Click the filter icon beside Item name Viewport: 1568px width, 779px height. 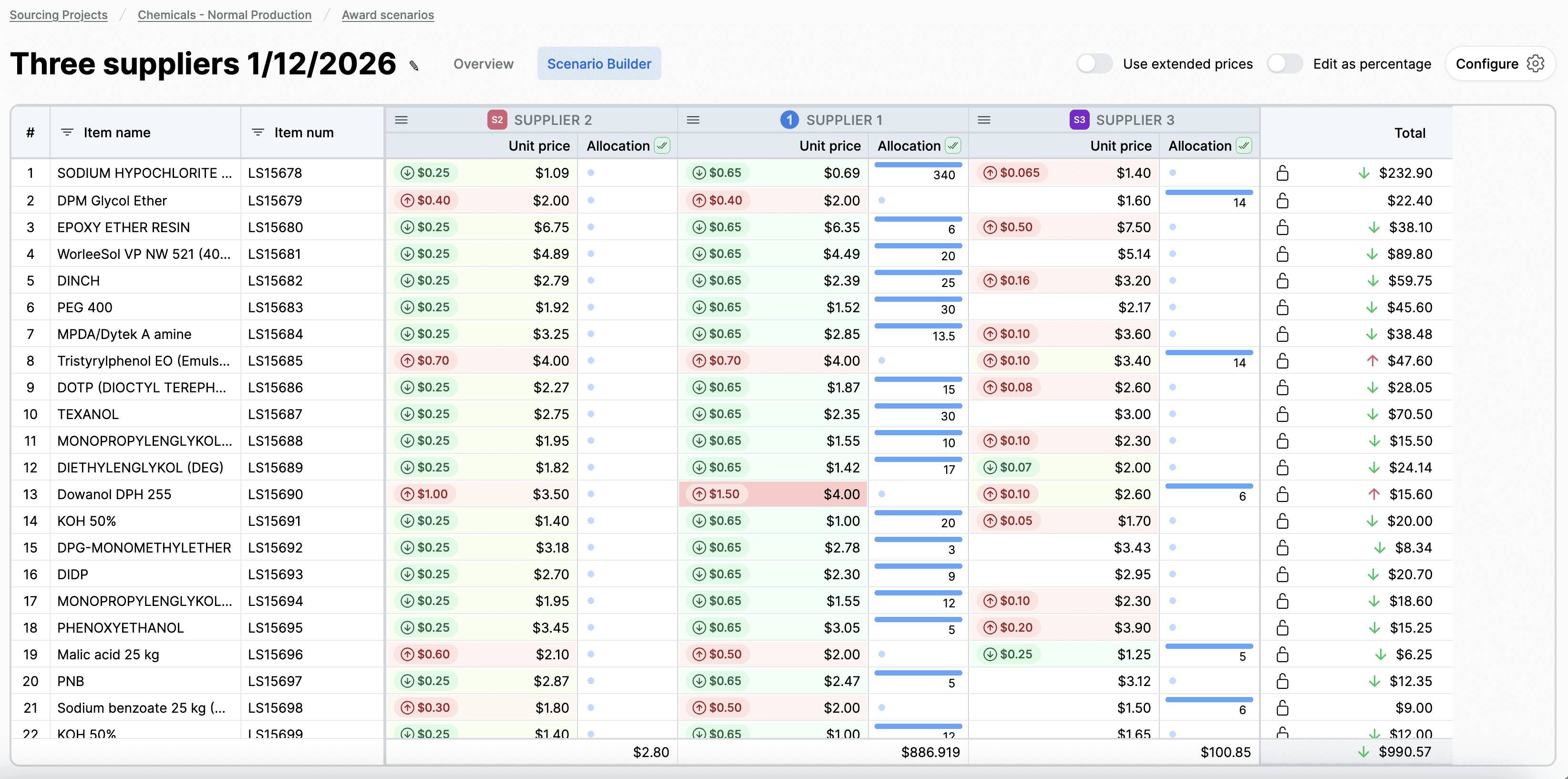(x=67, y=133)
